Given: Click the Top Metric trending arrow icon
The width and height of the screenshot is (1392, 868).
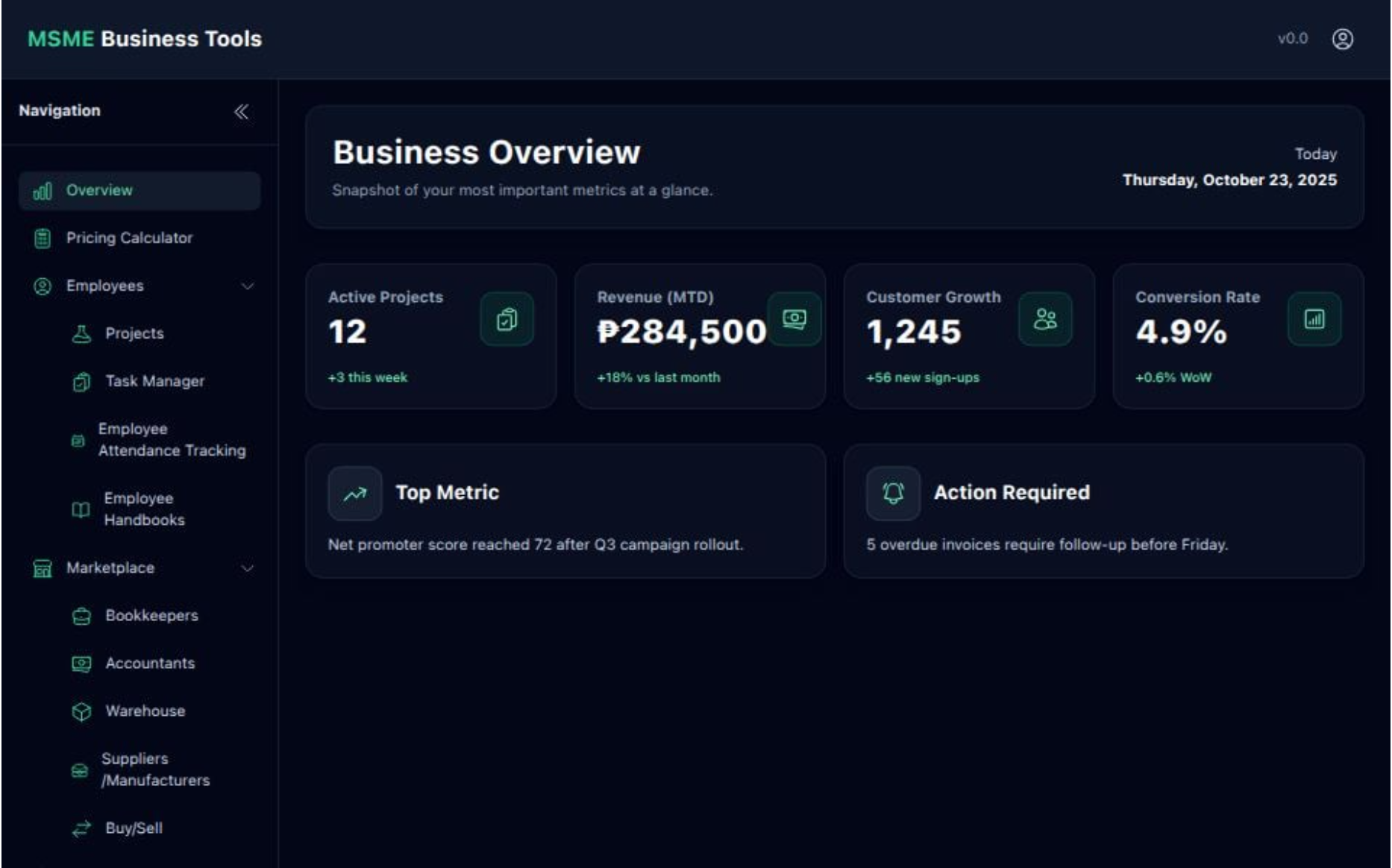Looking at the screenshot, I should click(355, 493).
